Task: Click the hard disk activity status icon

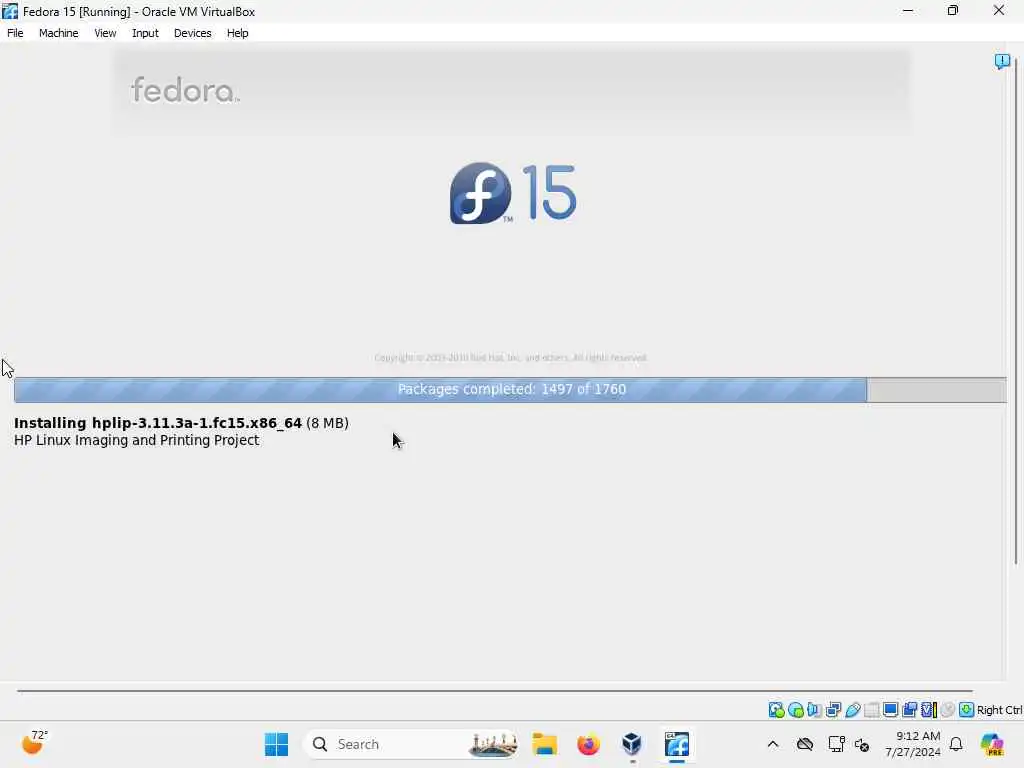Action: tap(776, 710)
